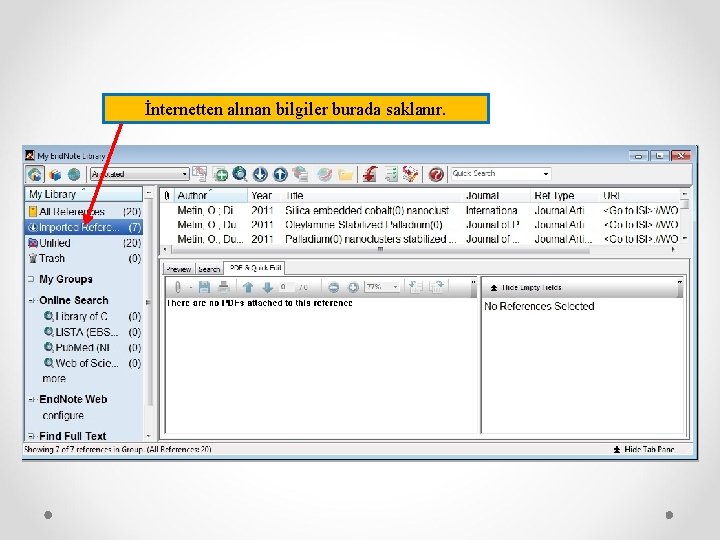720x540 pixels.
Task: Select Oleylamine Stabilized Palladium(0) reference
Action: [422, 225]
